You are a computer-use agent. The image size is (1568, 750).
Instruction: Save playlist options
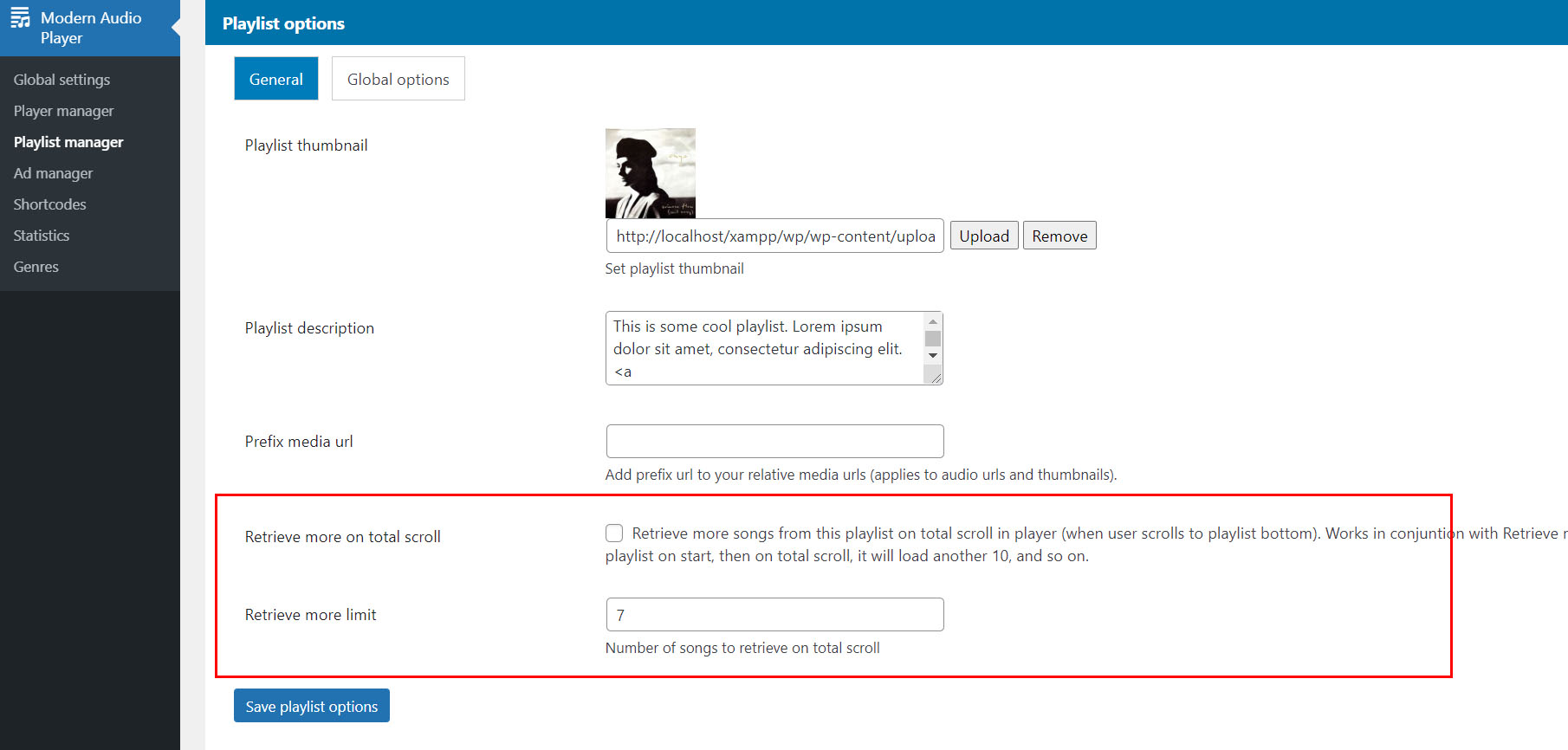coord(312,706)
